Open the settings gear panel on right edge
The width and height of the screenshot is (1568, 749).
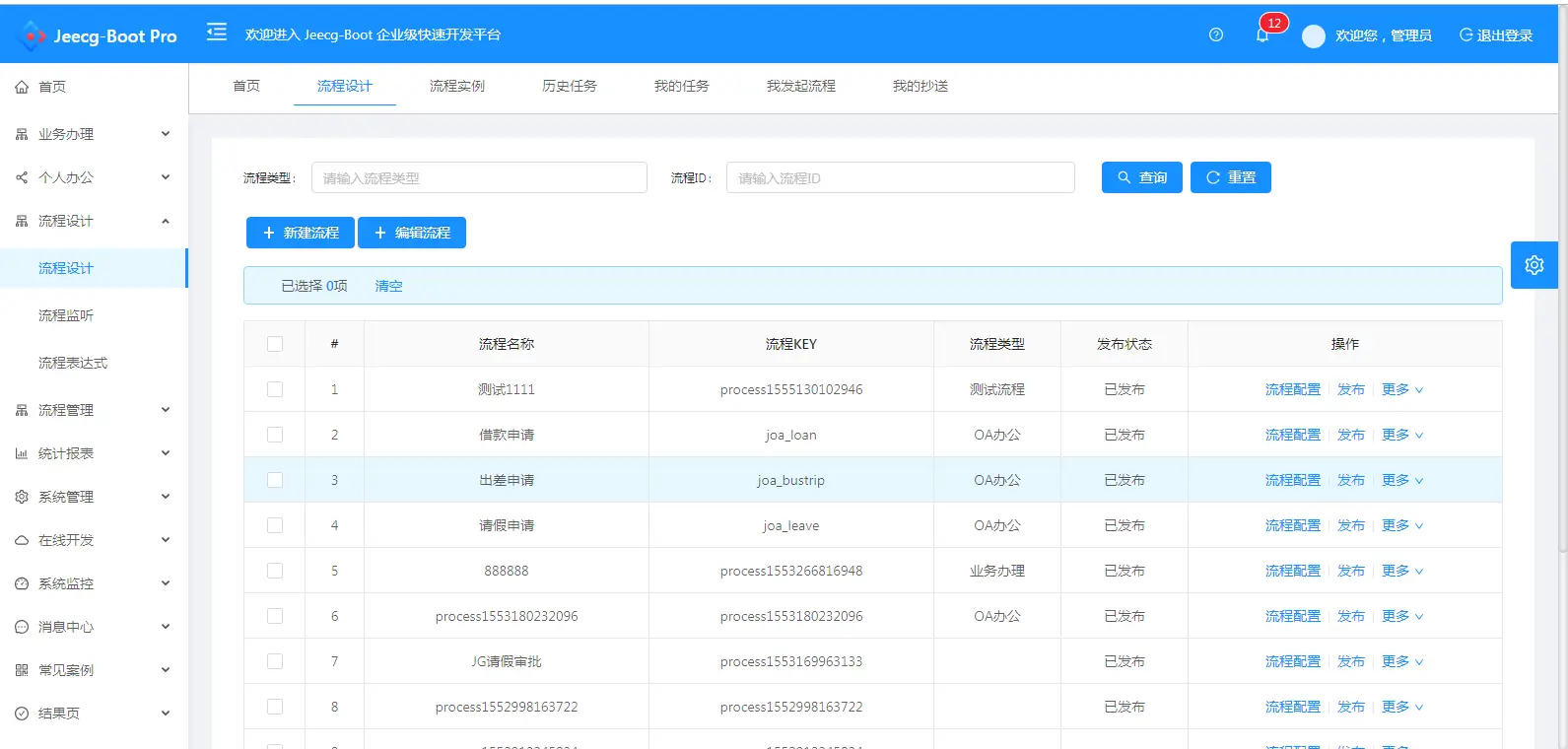[x=1534, y=265]
